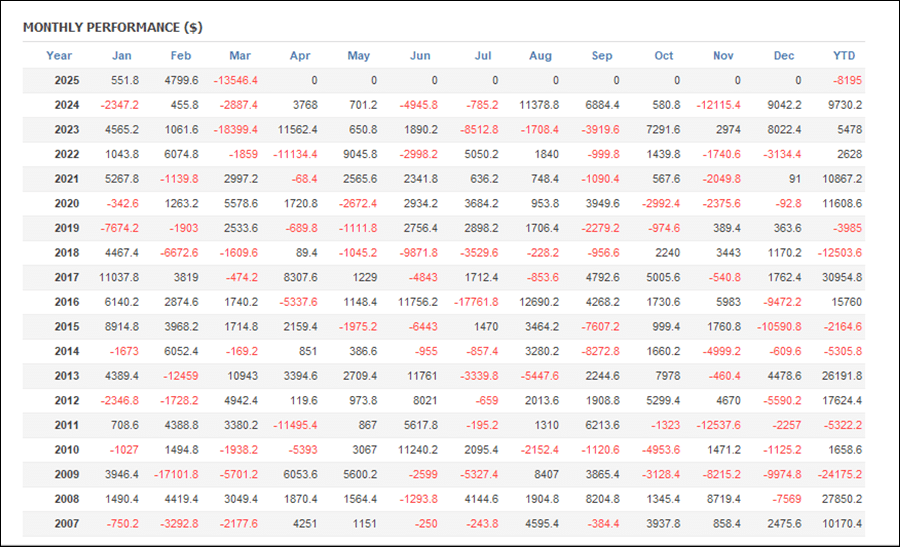Image resolution: width=900 pixels, height=547 pixels.
Task: Click the 2015 December value -10590.8
Action: coord(779,327)
